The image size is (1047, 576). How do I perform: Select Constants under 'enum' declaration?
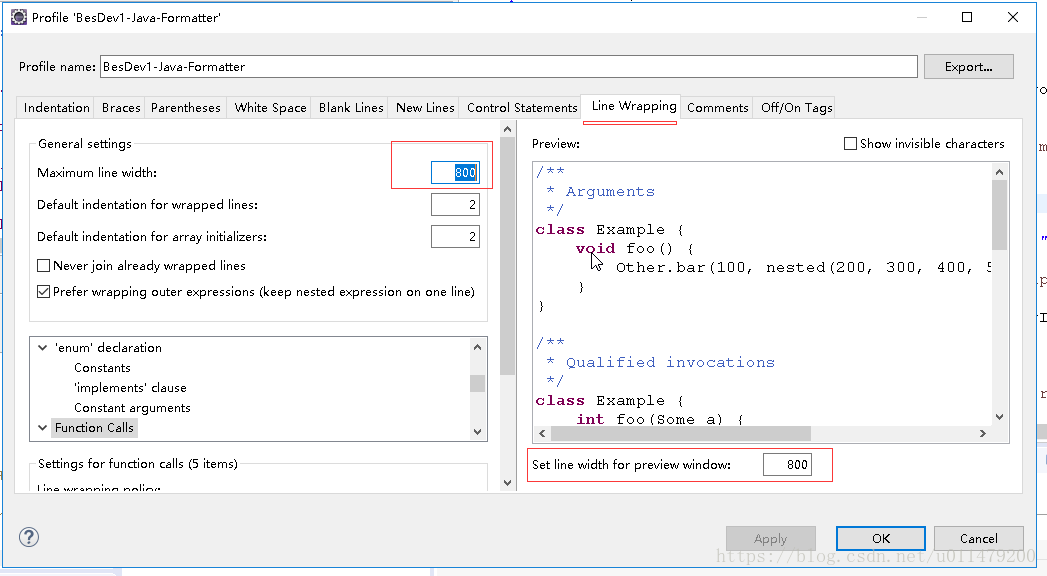pyautogui.click(x=102, y=368)
